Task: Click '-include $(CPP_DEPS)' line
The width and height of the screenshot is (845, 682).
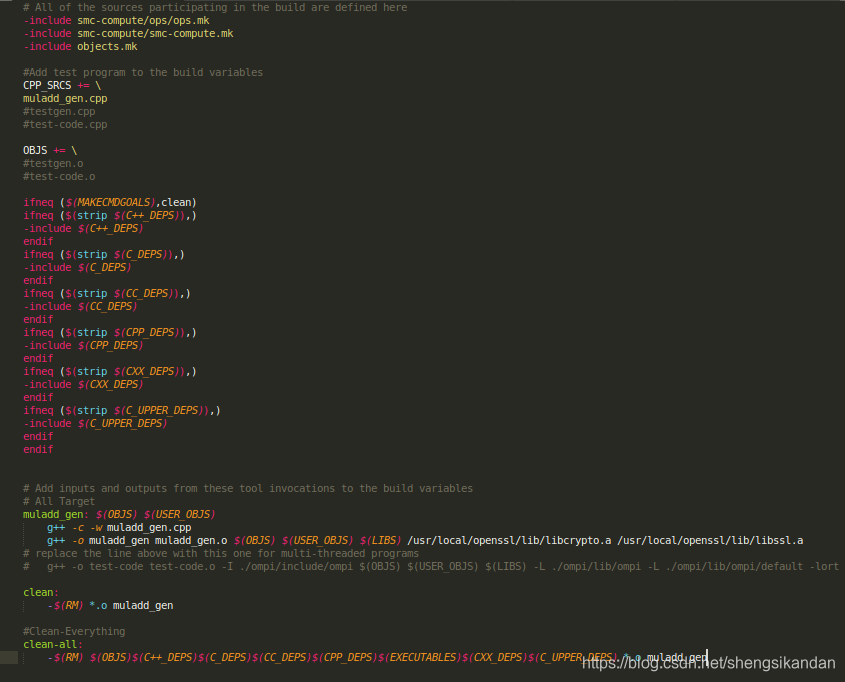Action: (84, 345)
